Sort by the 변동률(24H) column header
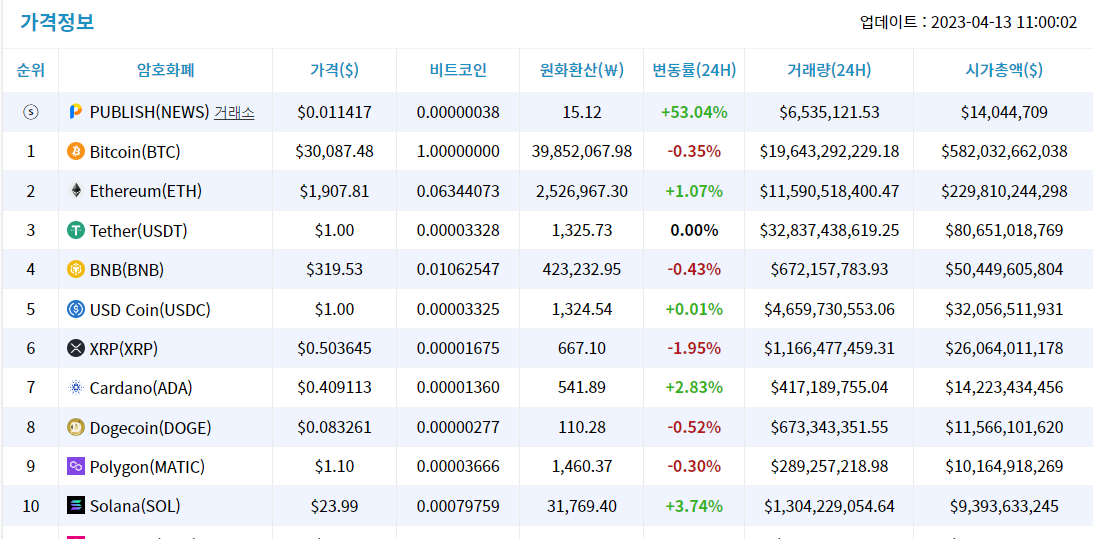 coord(694,70)
